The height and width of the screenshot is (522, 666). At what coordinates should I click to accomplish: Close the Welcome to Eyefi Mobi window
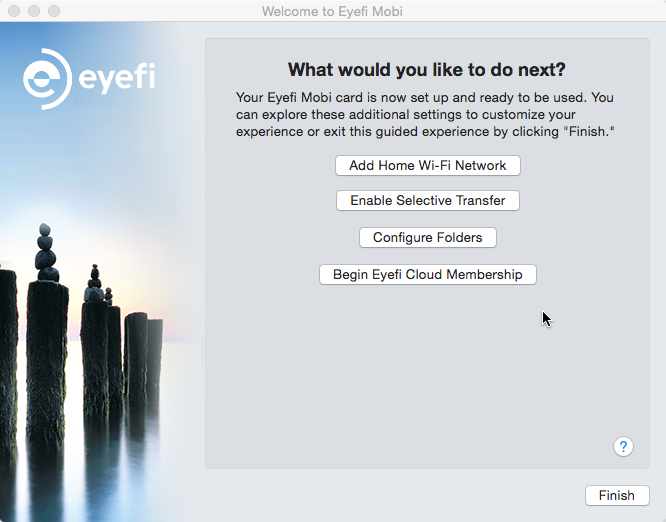point(14,11)
